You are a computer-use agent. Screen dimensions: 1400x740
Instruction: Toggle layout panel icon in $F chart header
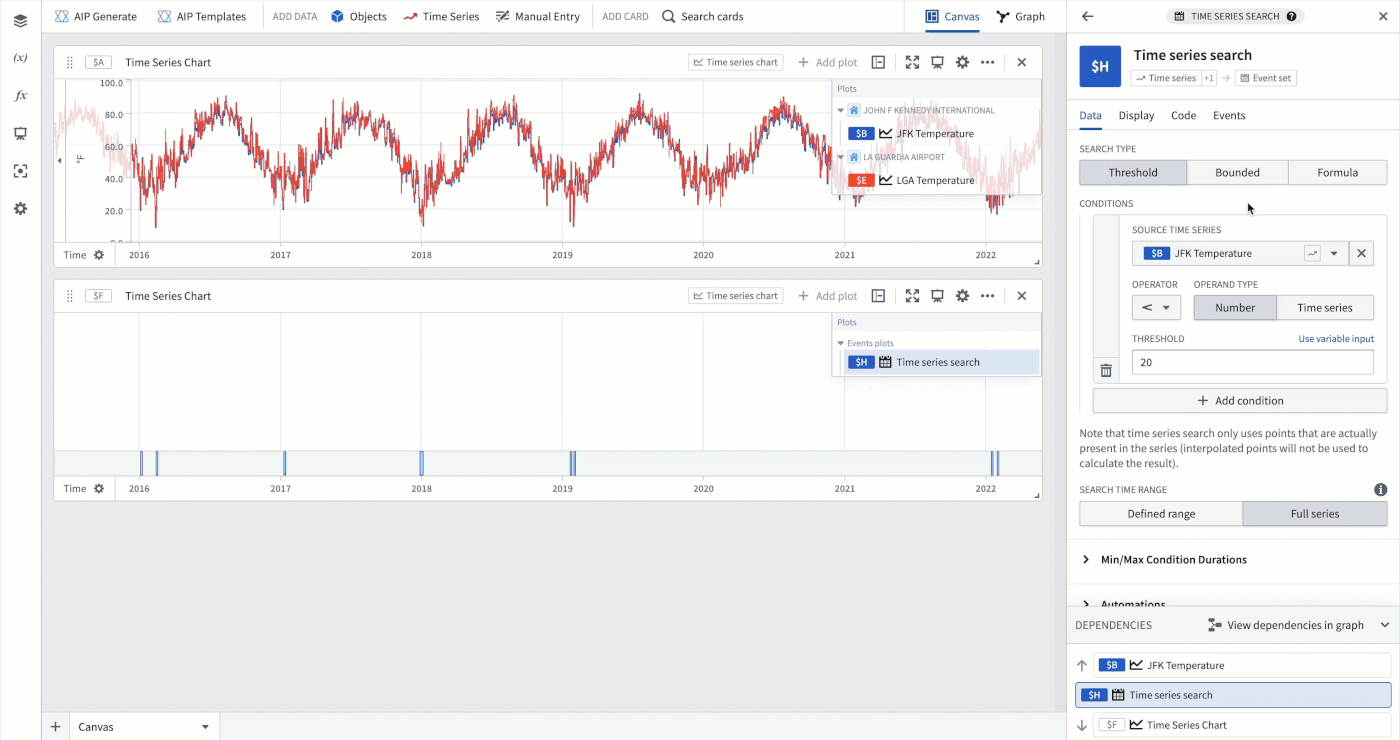878,296
